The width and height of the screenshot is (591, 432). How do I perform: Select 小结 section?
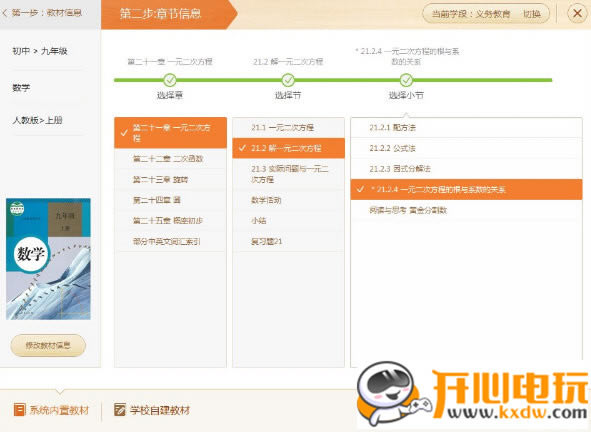[x=288, y=221]
